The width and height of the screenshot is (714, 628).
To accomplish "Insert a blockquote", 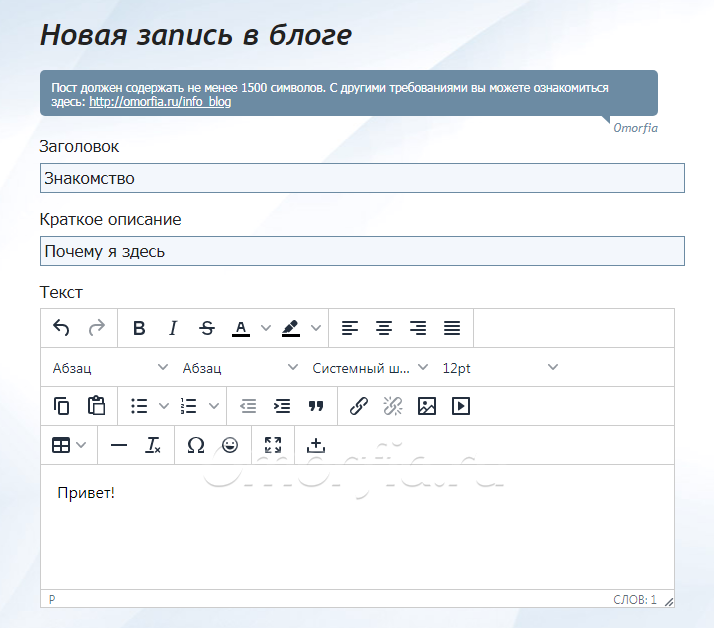I will coord(316,406).
